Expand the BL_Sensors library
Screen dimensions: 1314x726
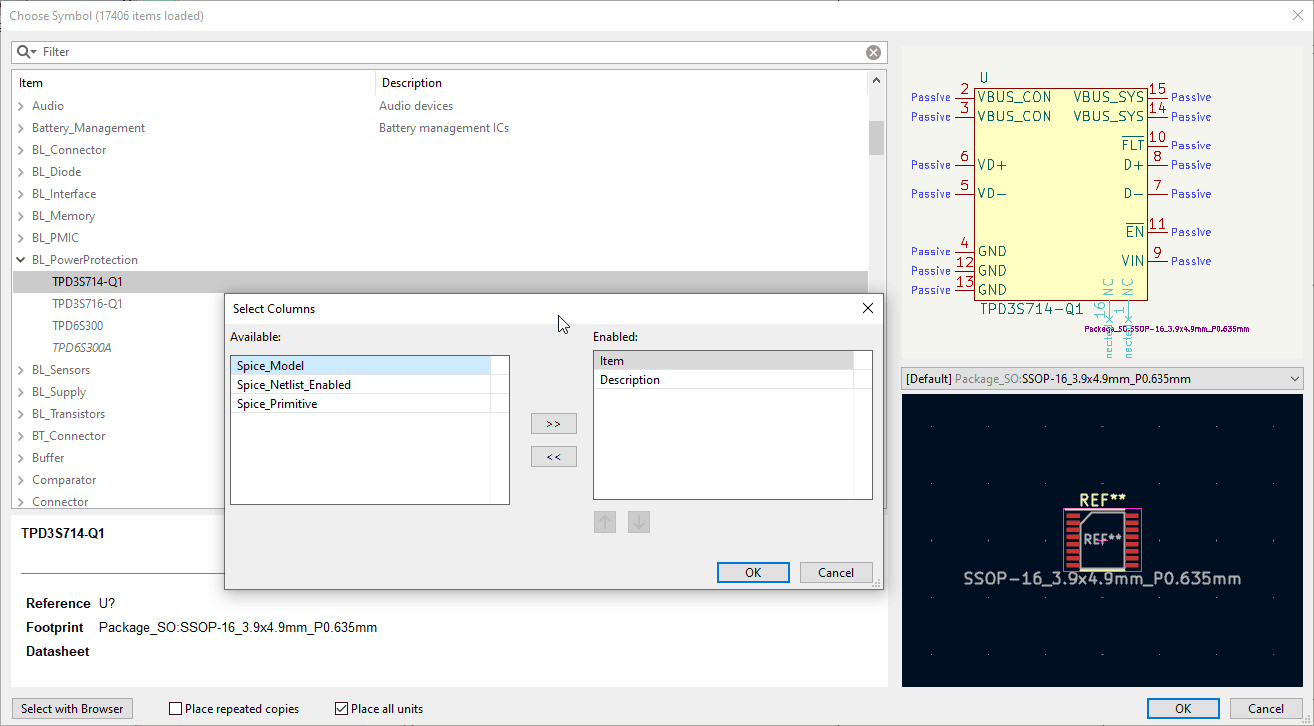(21, 370)
